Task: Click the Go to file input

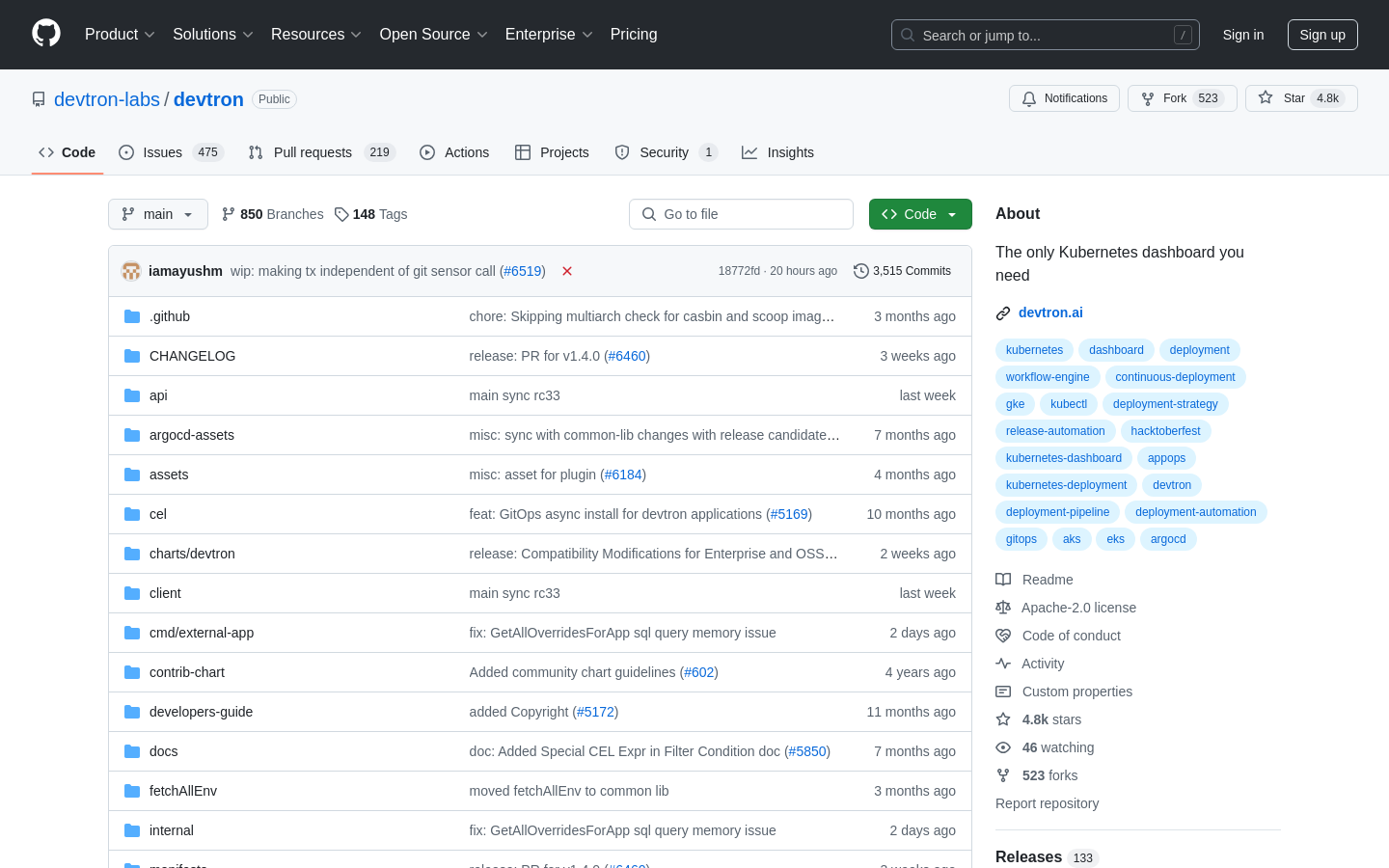Action: click(741, 214)
